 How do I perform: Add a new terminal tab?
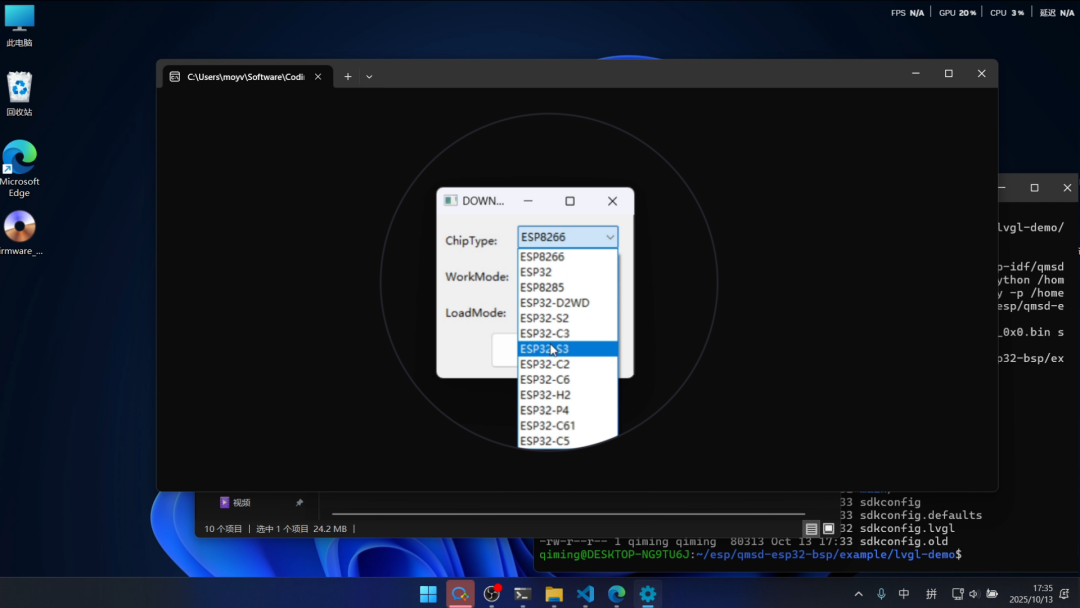[348, 76]
